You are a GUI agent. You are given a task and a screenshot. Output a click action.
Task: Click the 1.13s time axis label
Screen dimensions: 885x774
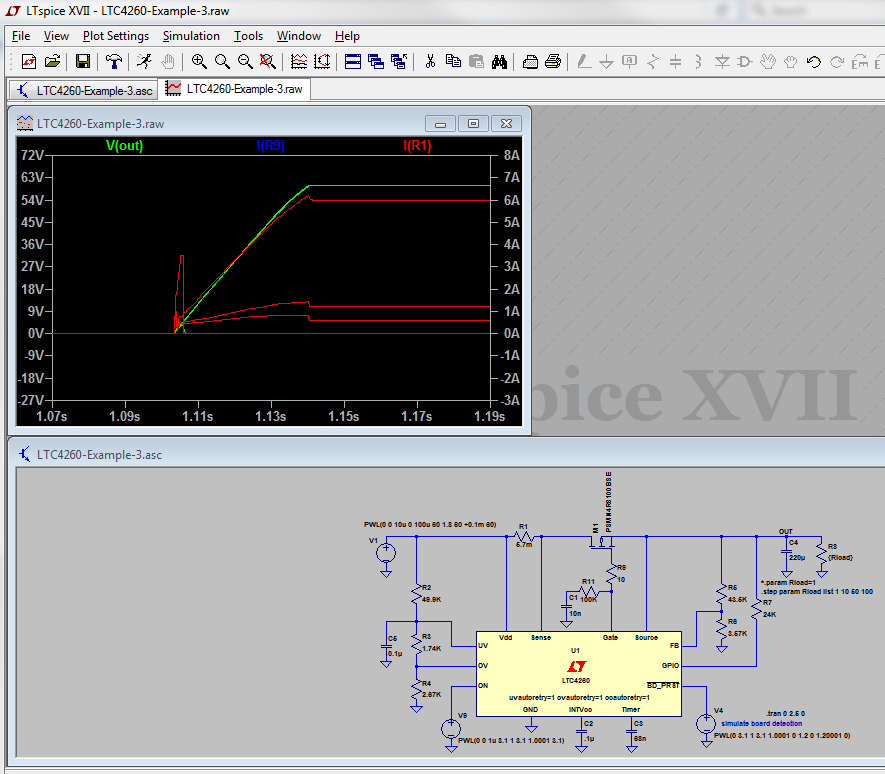click(x=270, y=417)
